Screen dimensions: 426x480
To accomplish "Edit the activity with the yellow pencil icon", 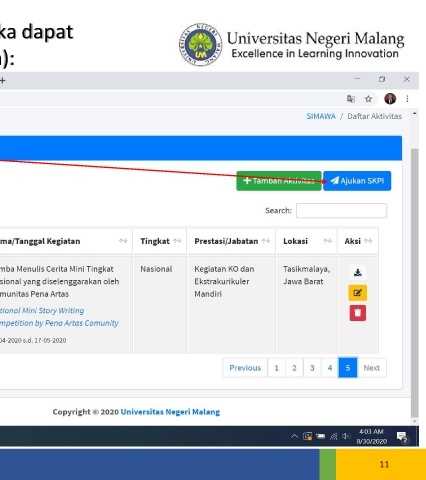I will [358, 293].
